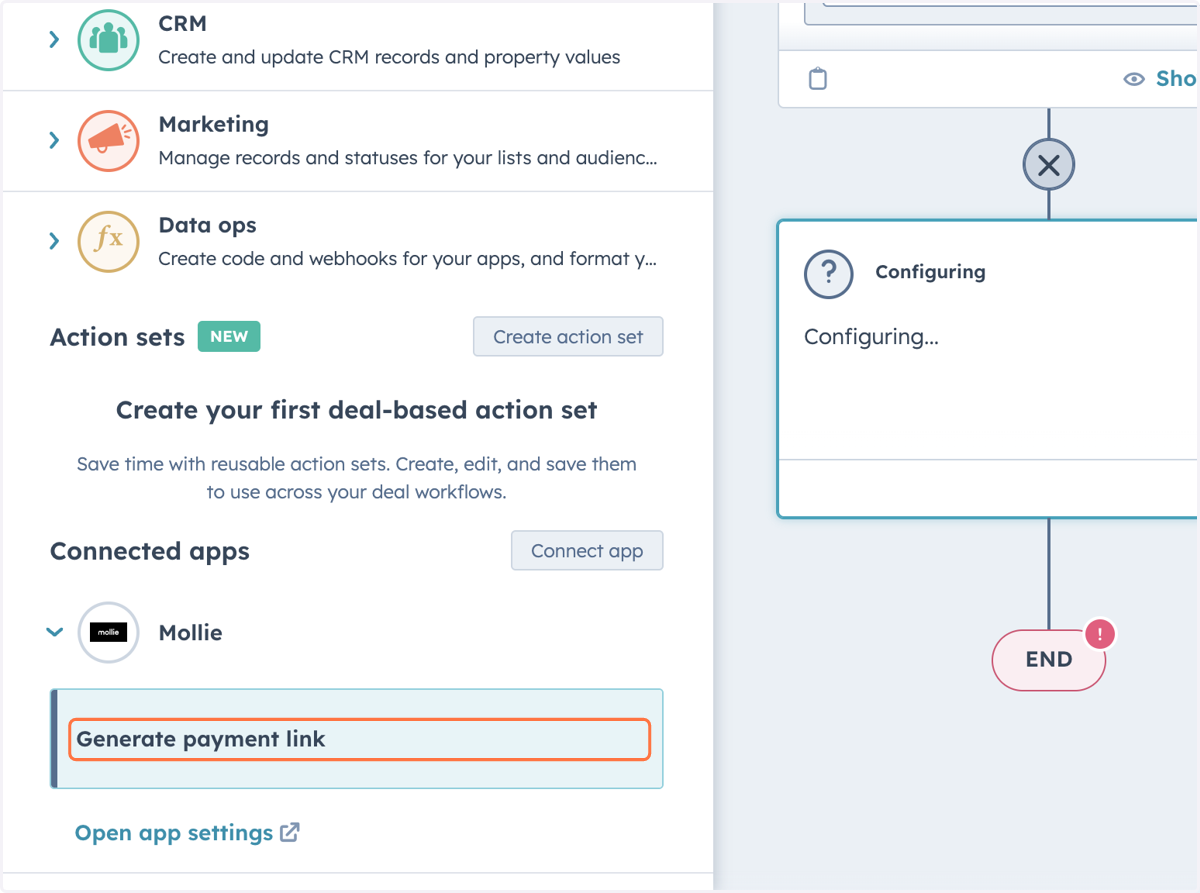This screenshot has width=1200, height=893.
Task: Click the Marketing category title
Action: pyautogui.click(x=214, y=124)
